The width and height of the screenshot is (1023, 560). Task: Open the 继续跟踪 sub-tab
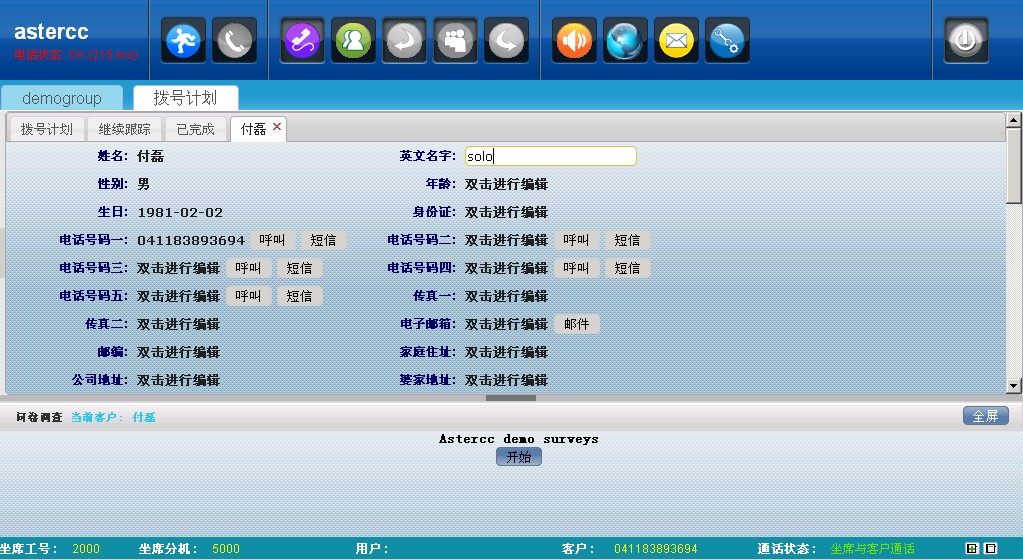pyautogui.click(x=124, y=129)
